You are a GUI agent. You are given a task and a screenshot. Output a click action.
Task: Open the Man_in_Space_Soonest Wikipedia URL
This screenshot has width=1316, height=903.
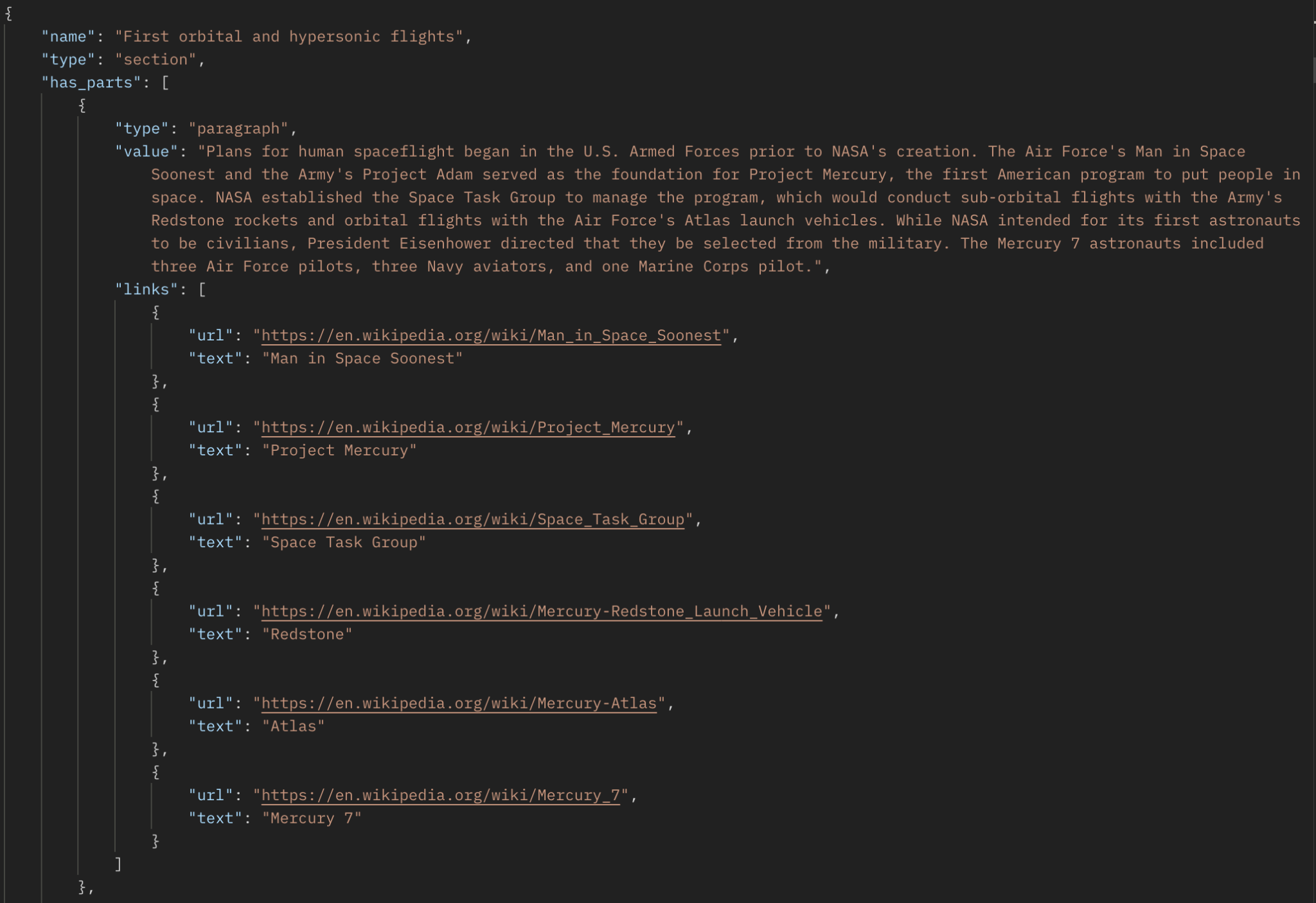pyautogui.click(x=491, y=335)
